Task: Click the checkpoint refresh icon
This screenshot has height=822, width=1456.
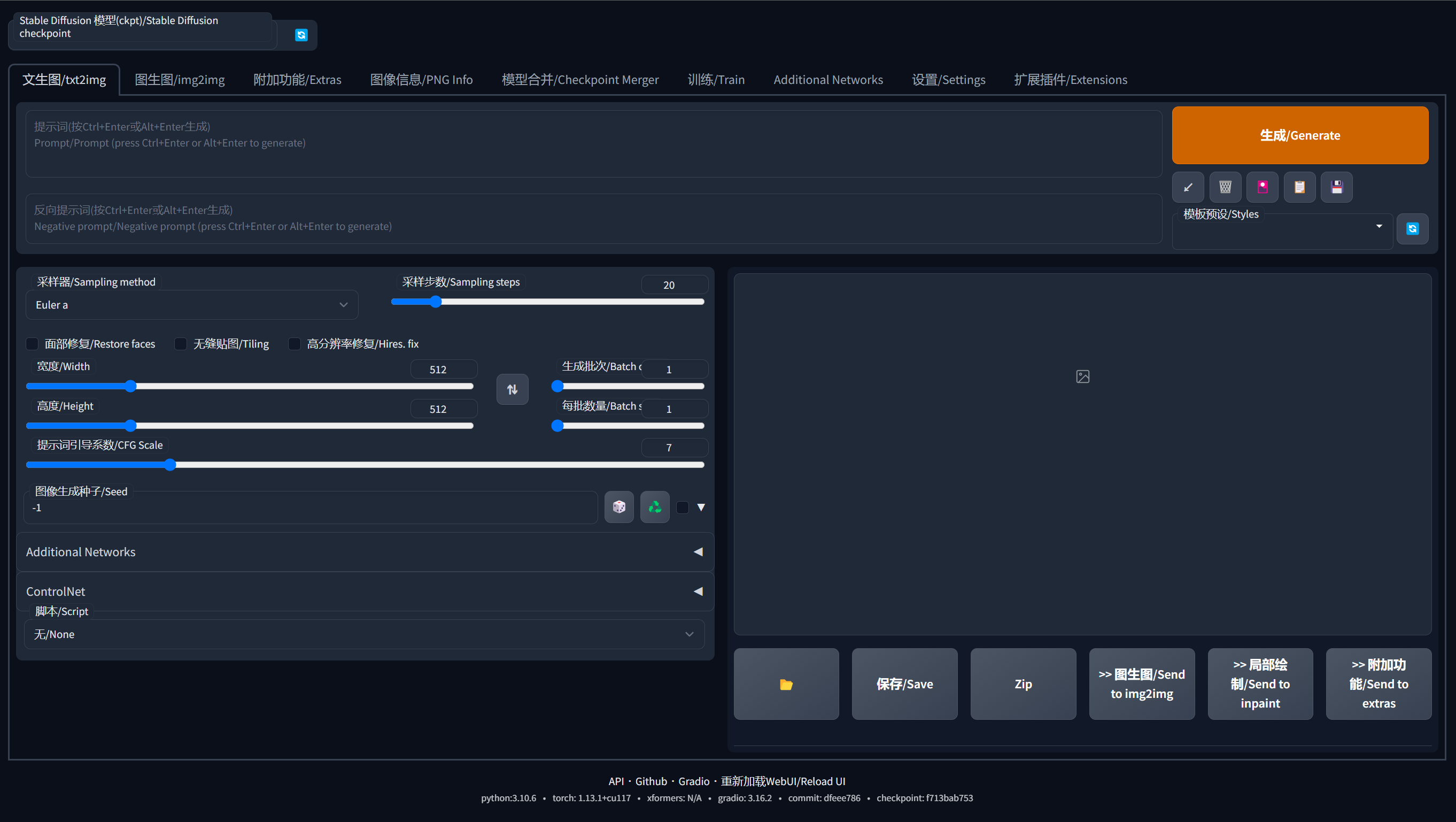Action: (x=301, y=35)
